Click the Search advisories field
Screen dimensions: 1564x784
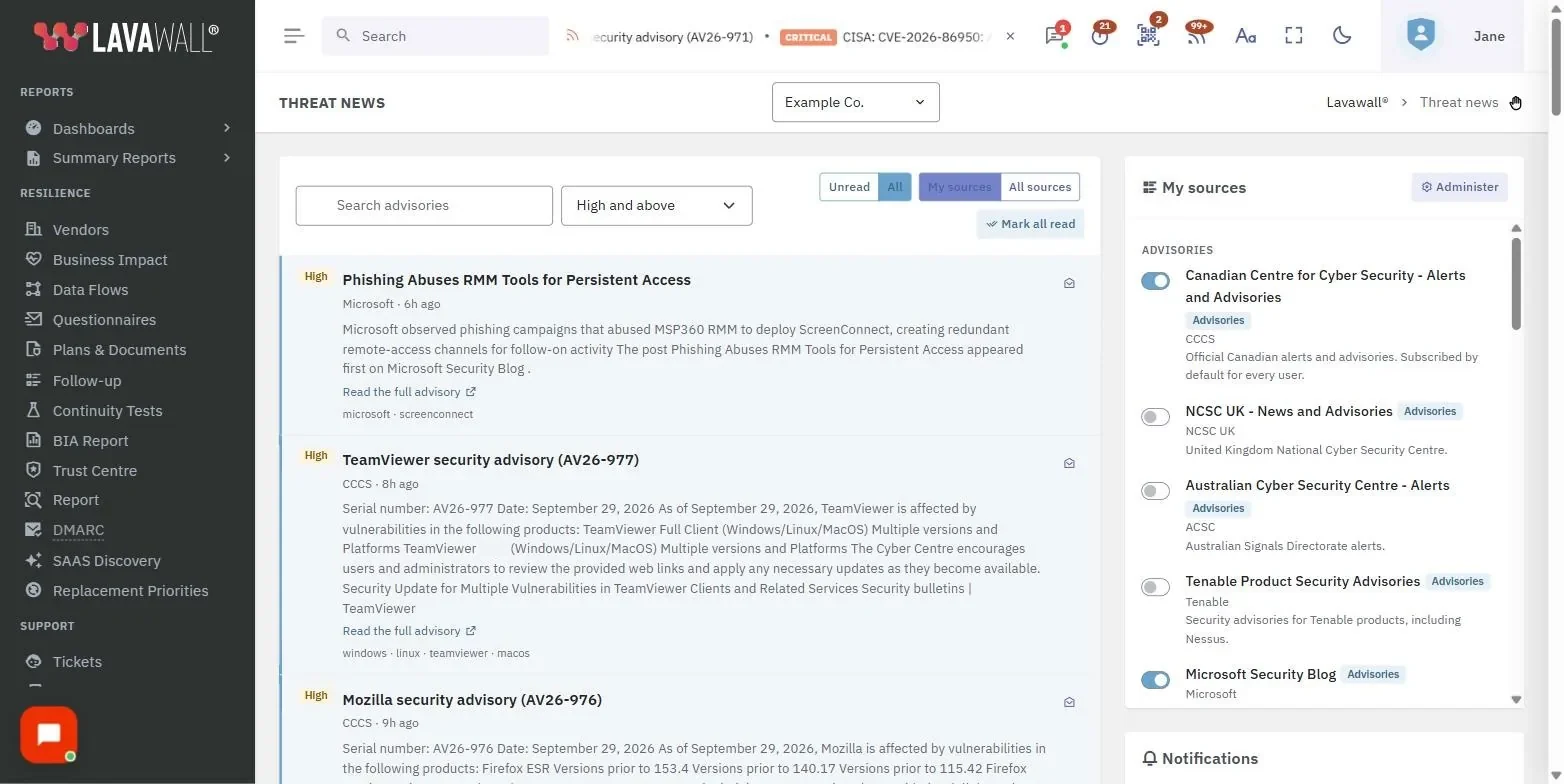tap(424, 205)
